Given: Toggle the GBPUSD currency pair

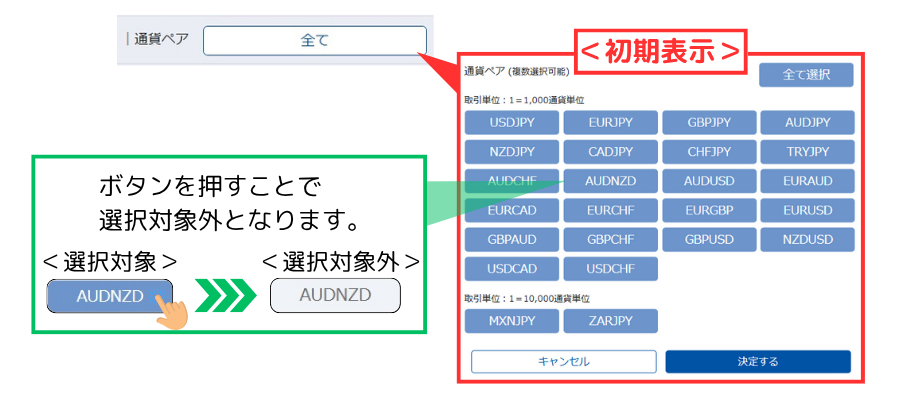Looking at the screenshot, I should coord(709,239).
